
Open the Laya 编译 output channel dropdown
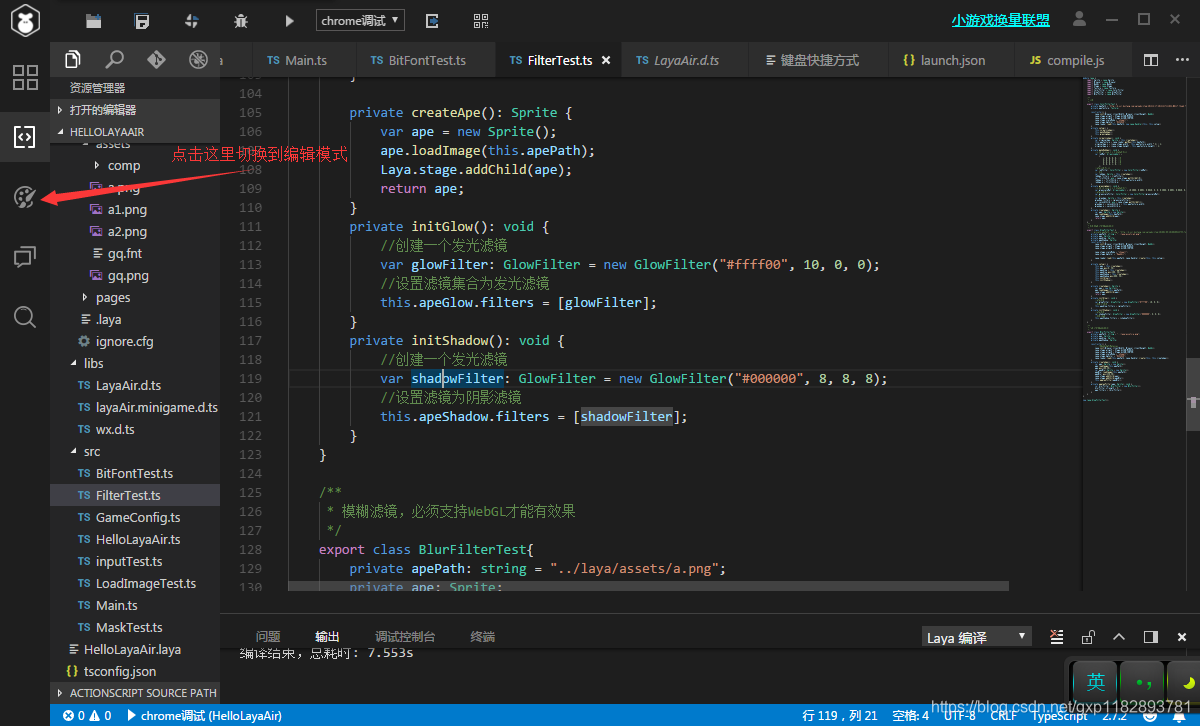pyautogui.click(x=976, y=637)
